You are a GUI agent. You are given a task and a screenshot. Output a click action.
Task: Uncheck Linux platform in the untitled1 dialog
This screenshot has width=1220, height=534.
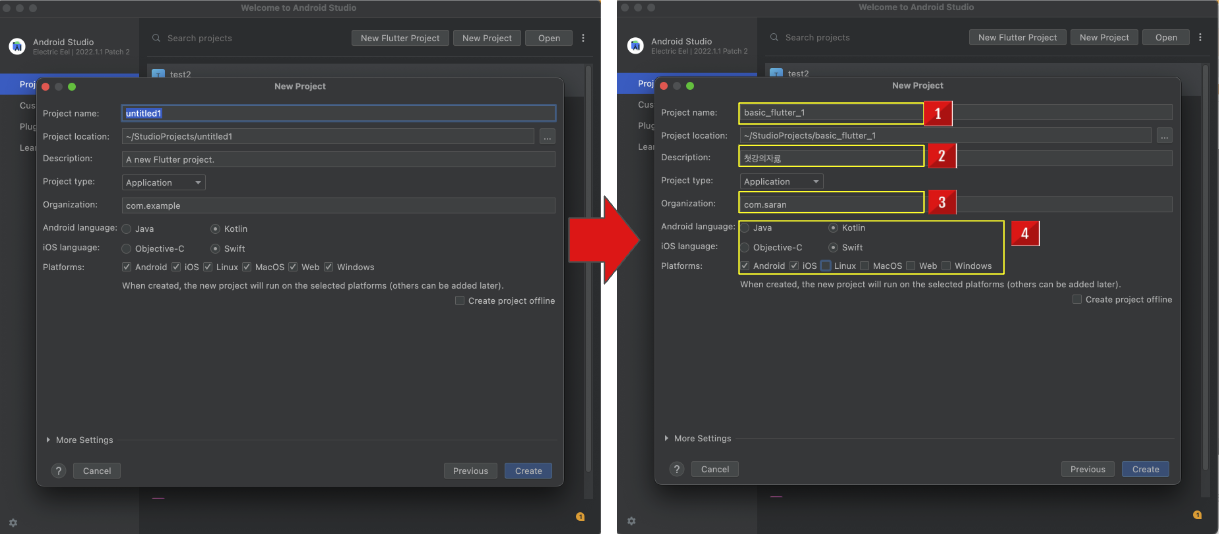point(208,267)
